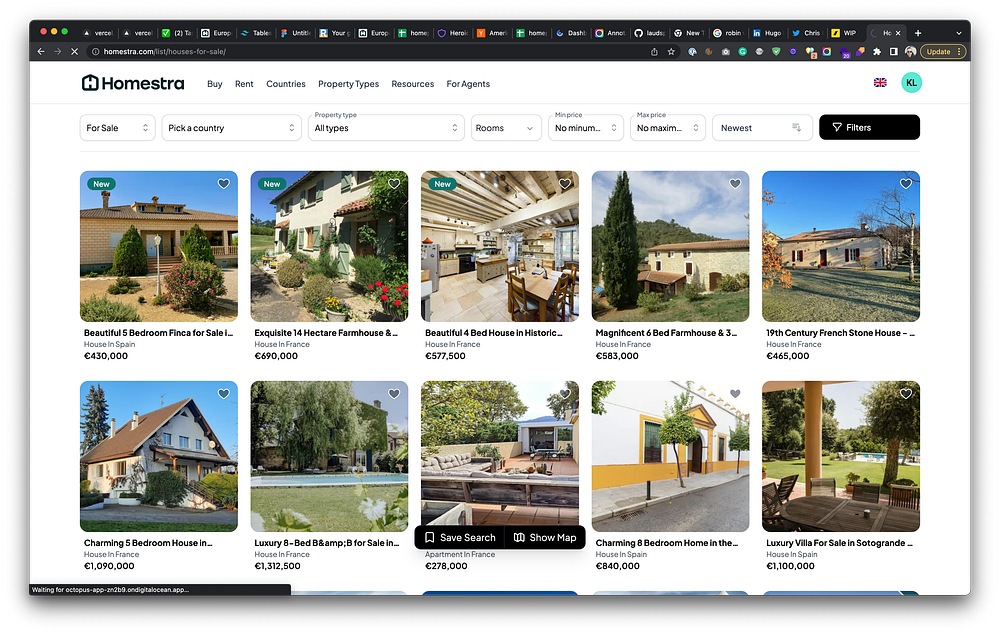Open the Magnificent 6 Bed Farmhouse title link
This screenshot has height=634, width=1000.
click(666, 333)
